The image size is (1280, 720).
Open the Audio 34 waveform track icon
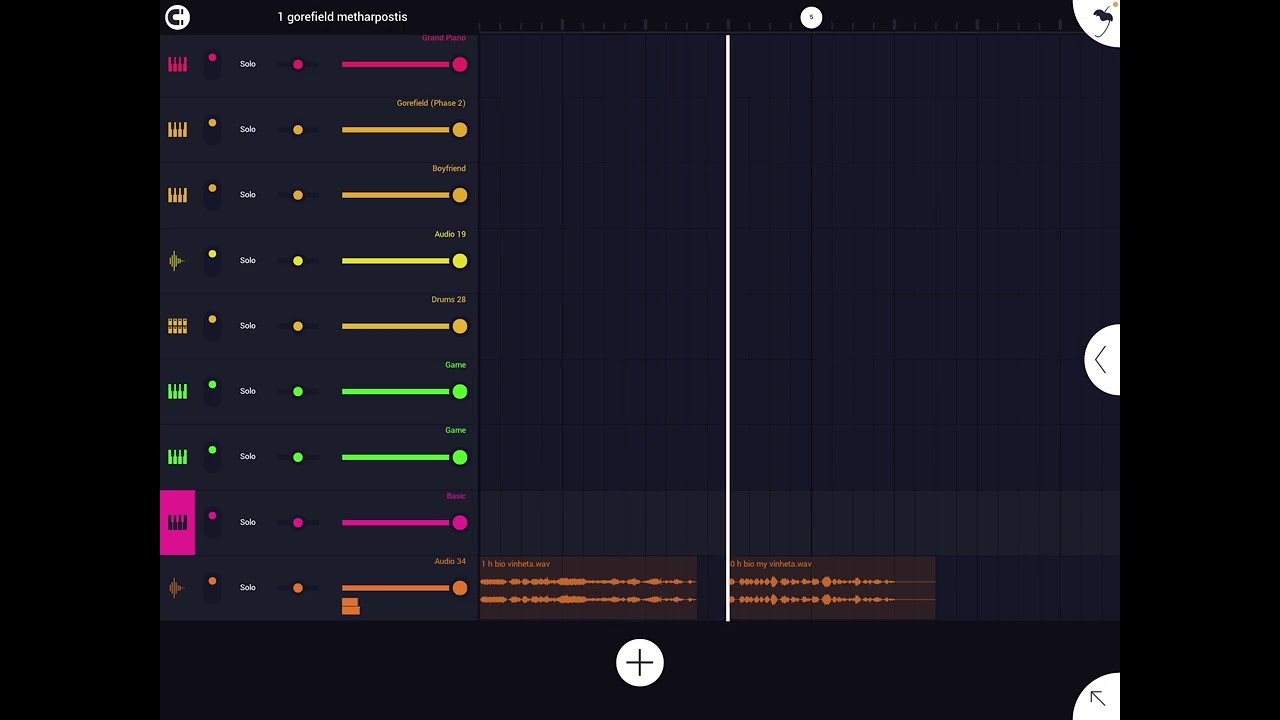click(x=177, y=588)
